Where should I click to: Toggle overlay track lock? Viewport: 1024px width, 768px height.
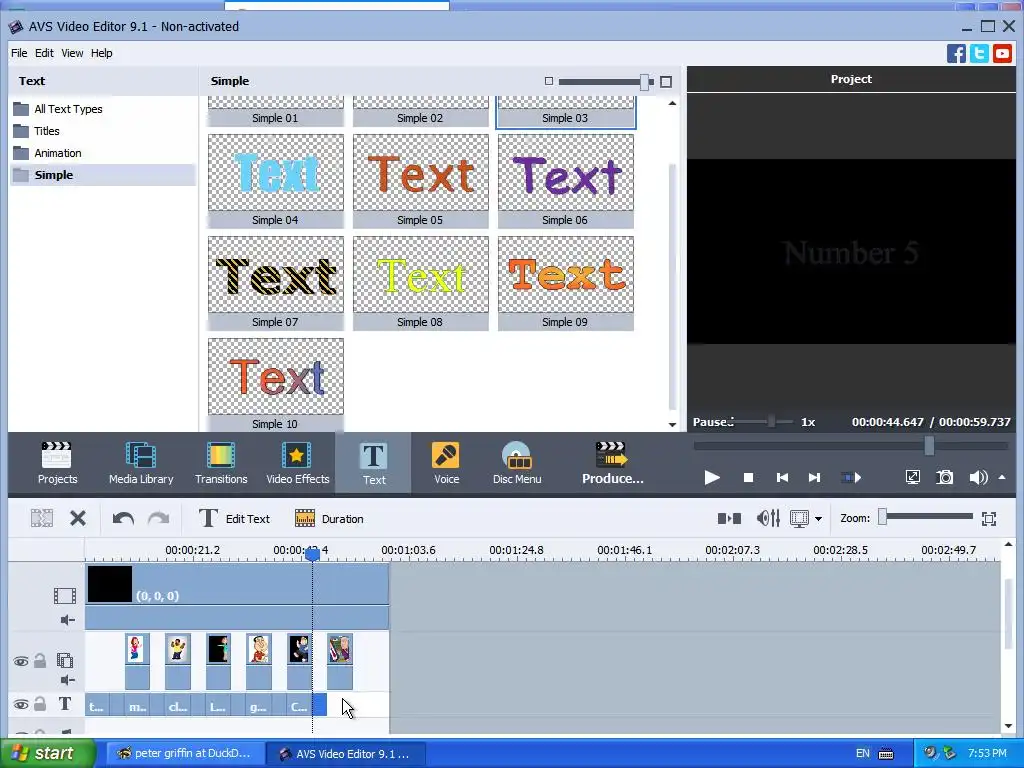40,661
